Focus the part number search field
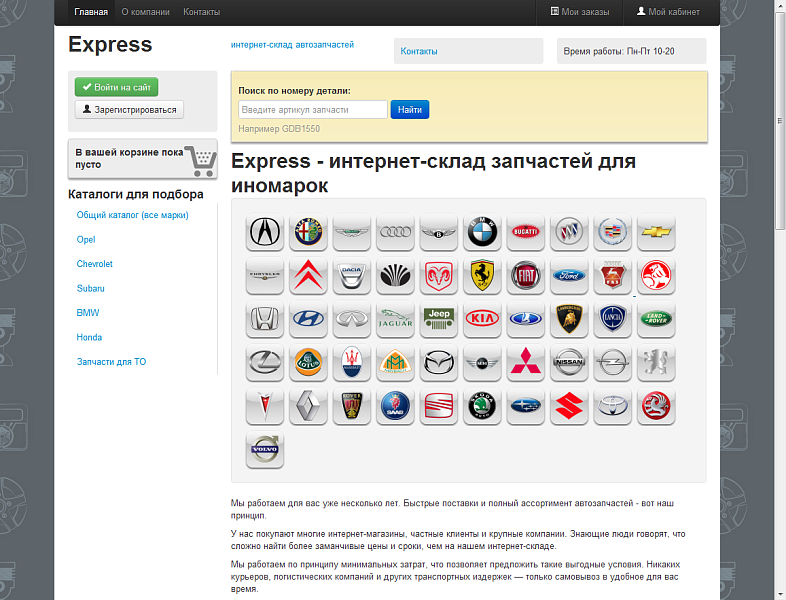 tap(313, 110)
